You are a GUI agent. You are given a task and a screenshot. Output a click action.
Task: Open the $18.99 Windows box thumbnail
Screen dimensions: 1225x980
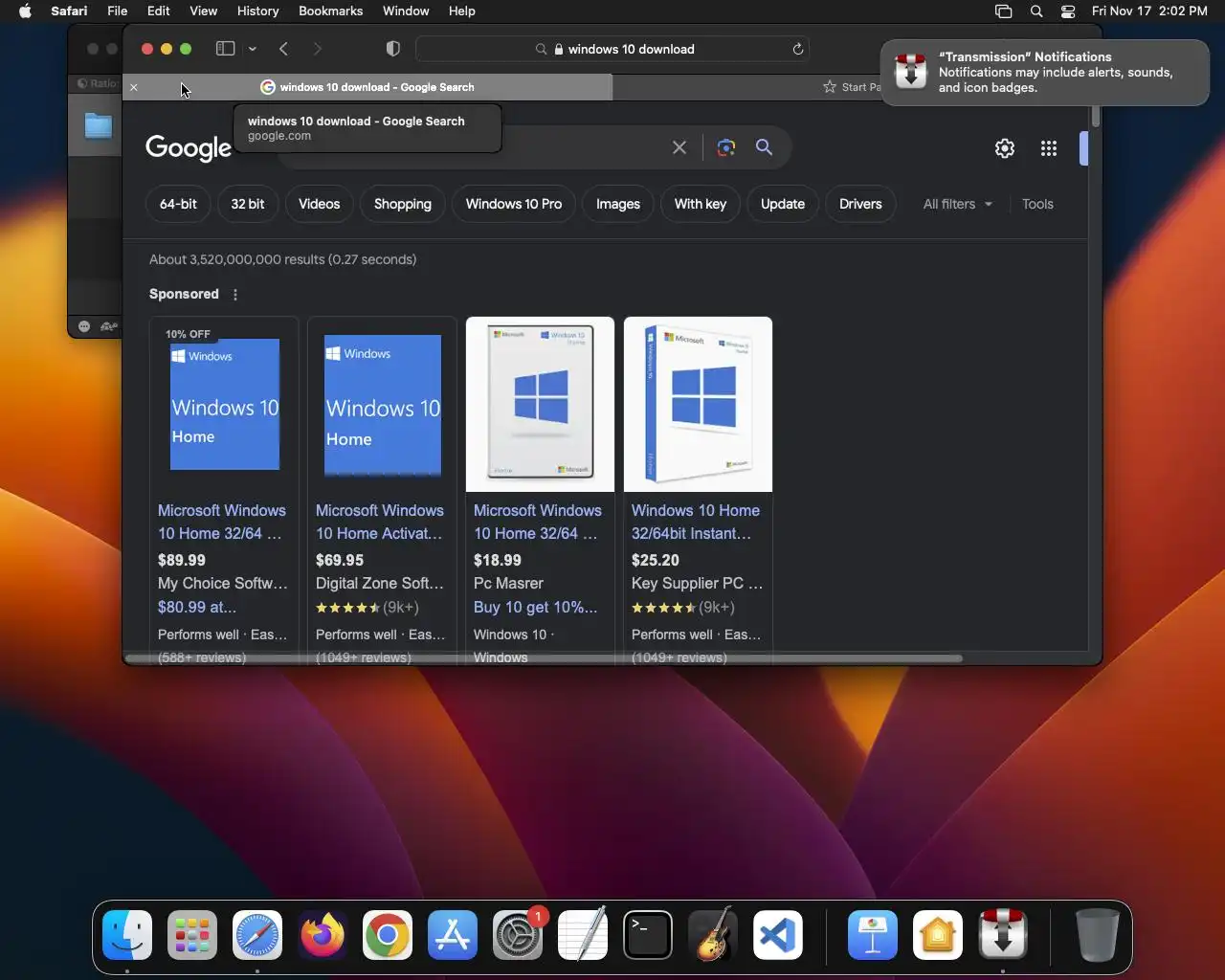pyautogui.click(x=540, y=404)
